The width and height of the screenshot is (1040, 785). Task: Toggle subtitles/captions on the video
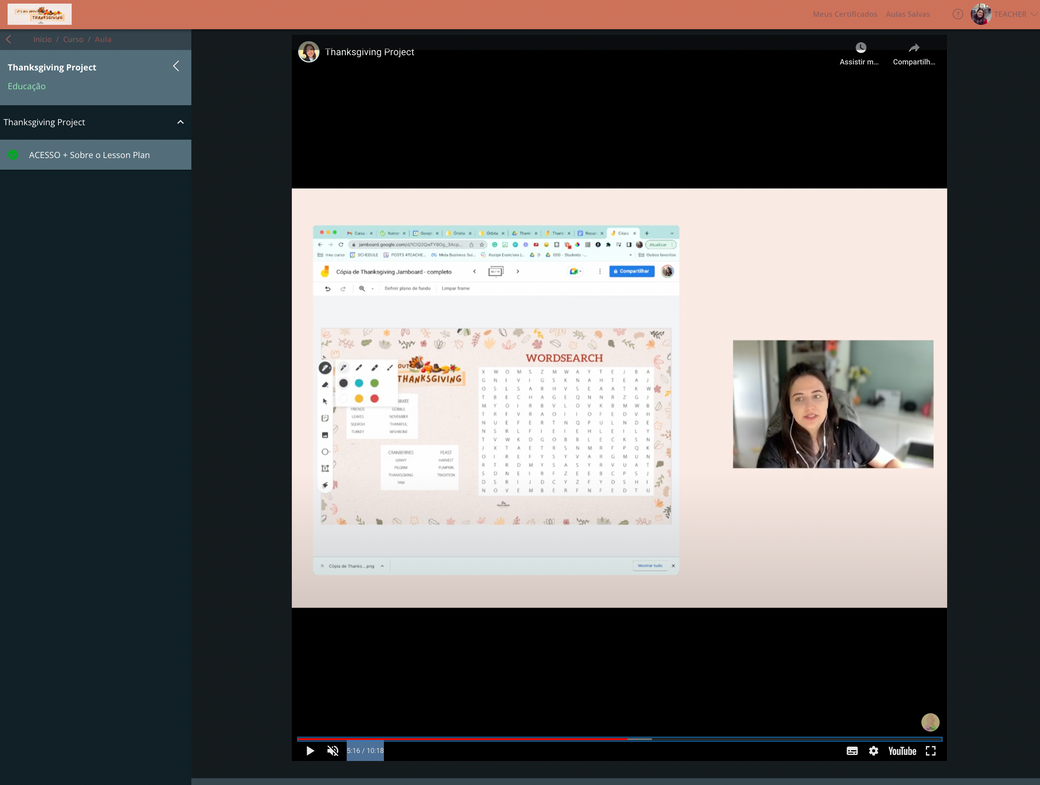(852, 751)
